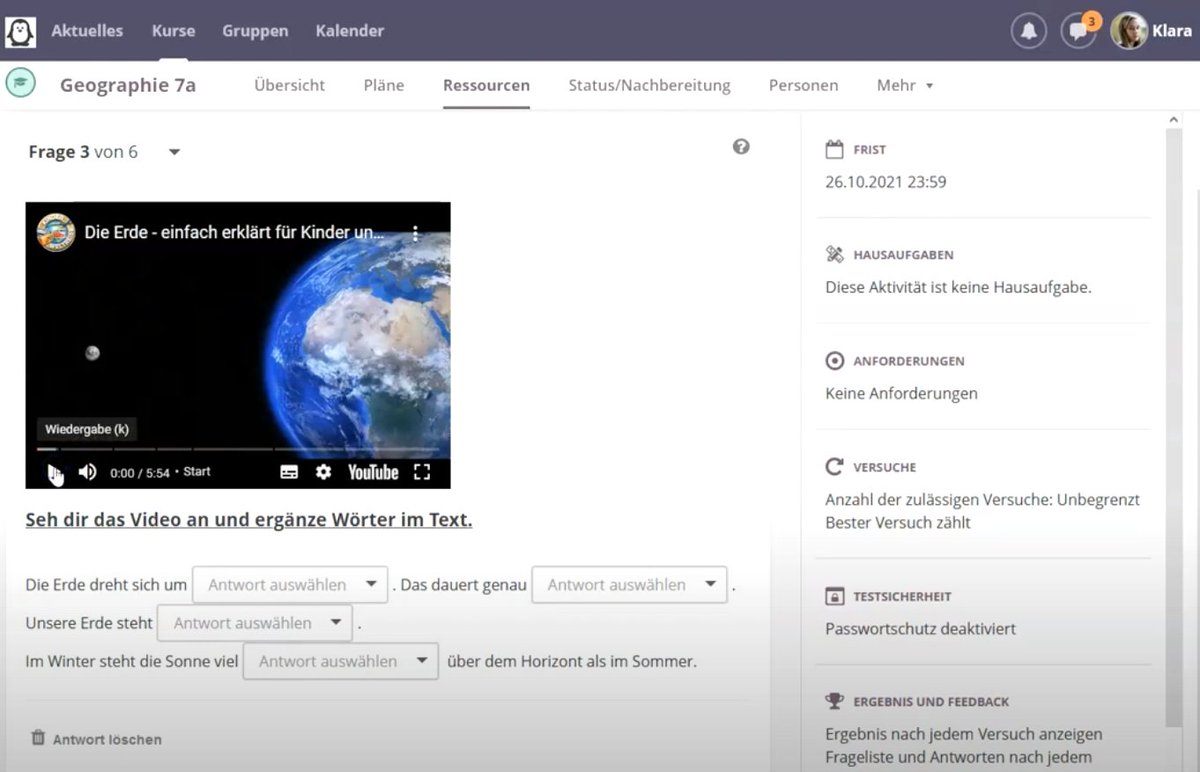
Task: Open the Status/Nachbereitung tab
Action: click(x=650, y=85)
